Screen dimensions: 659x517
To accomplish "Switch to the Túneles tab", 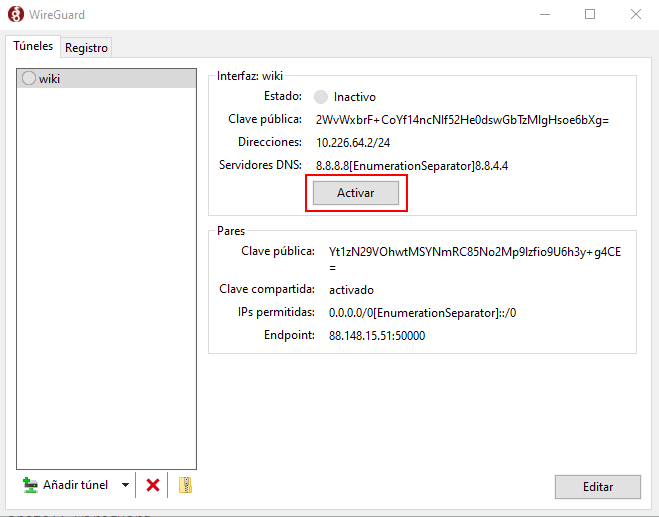I will pos(33,46).
